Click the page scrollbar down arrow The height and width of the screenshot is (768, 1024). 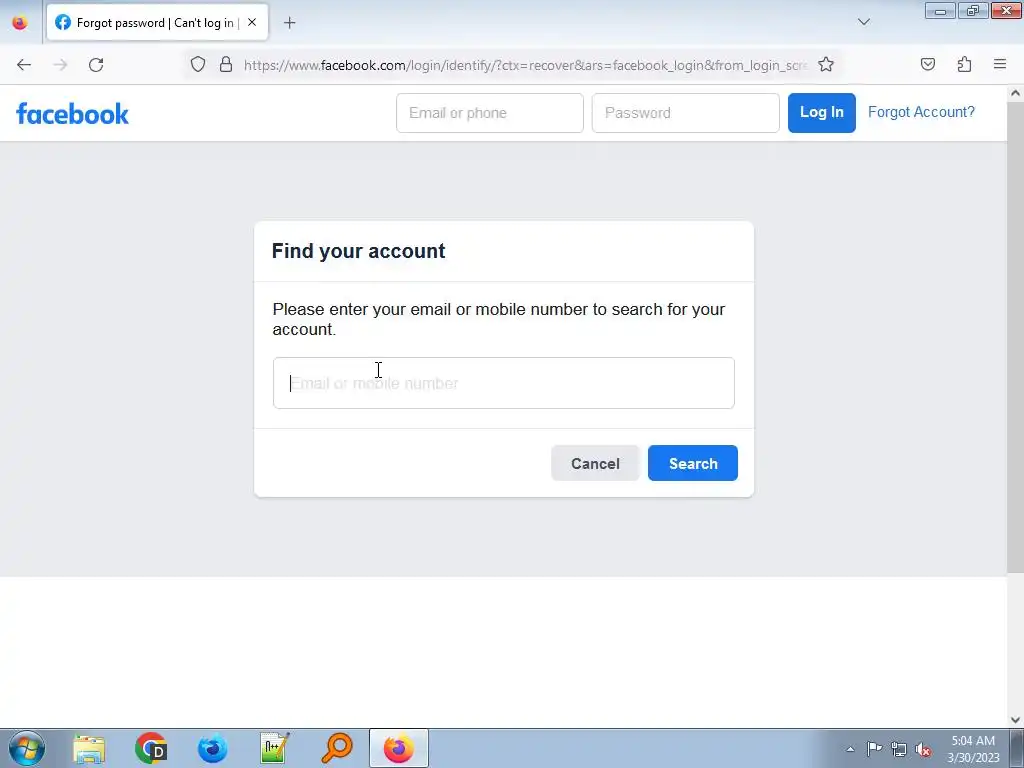click(1015, 720)
